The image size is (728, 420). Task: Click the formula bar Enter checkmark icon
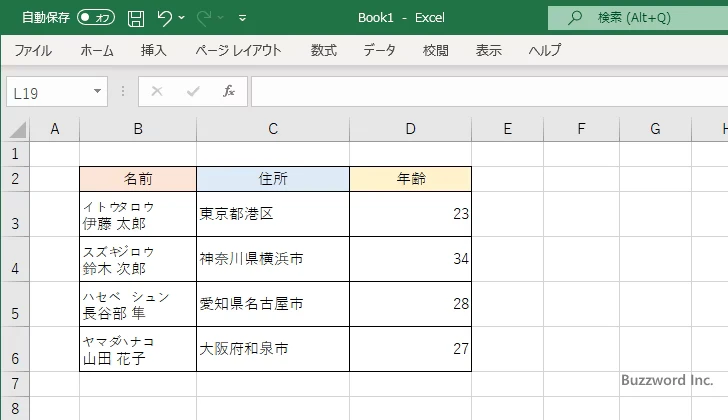pos(193,91)
